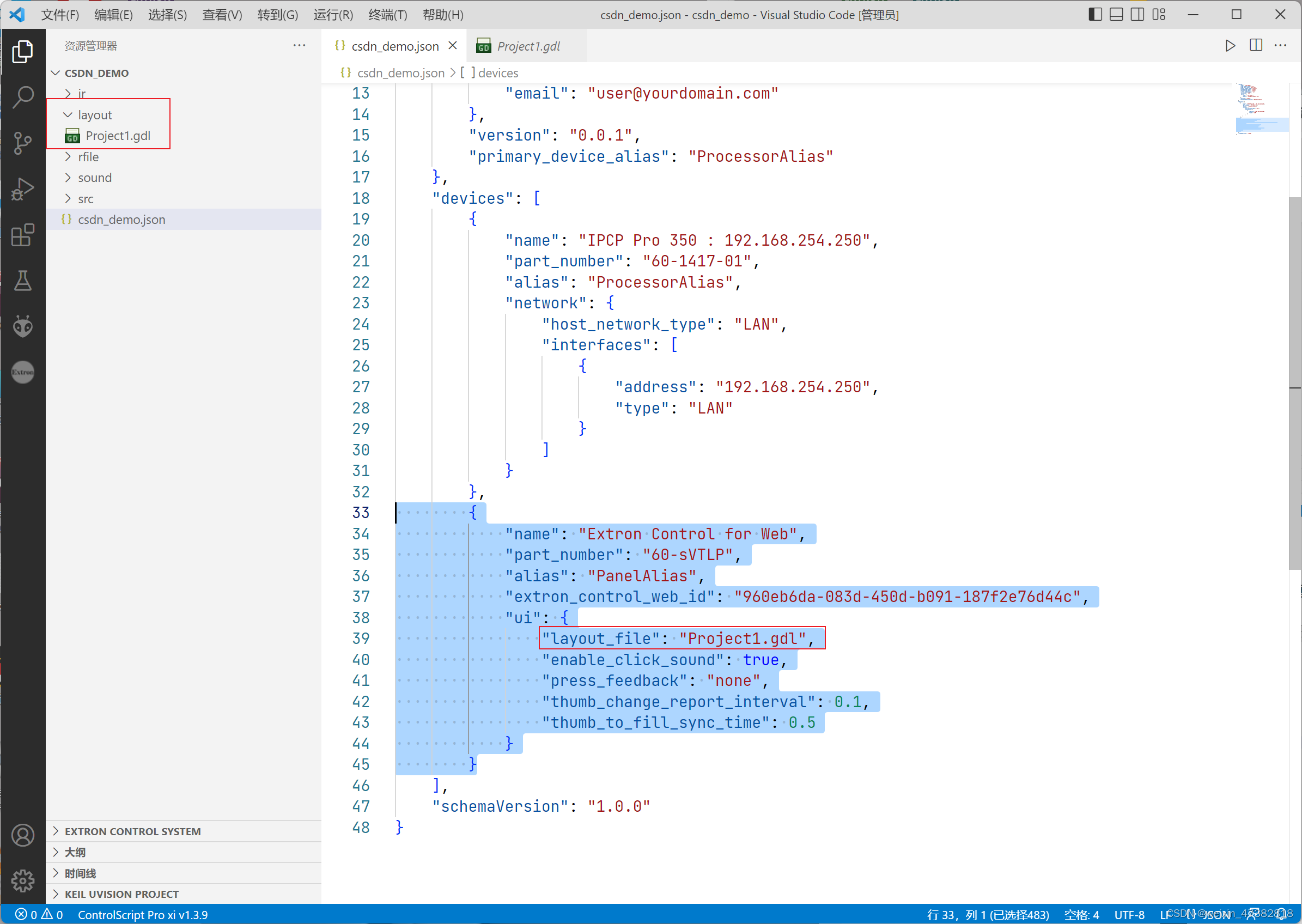Open the Extensions view
This screenshot has height=924, width=1302.
tap(23, 234)
